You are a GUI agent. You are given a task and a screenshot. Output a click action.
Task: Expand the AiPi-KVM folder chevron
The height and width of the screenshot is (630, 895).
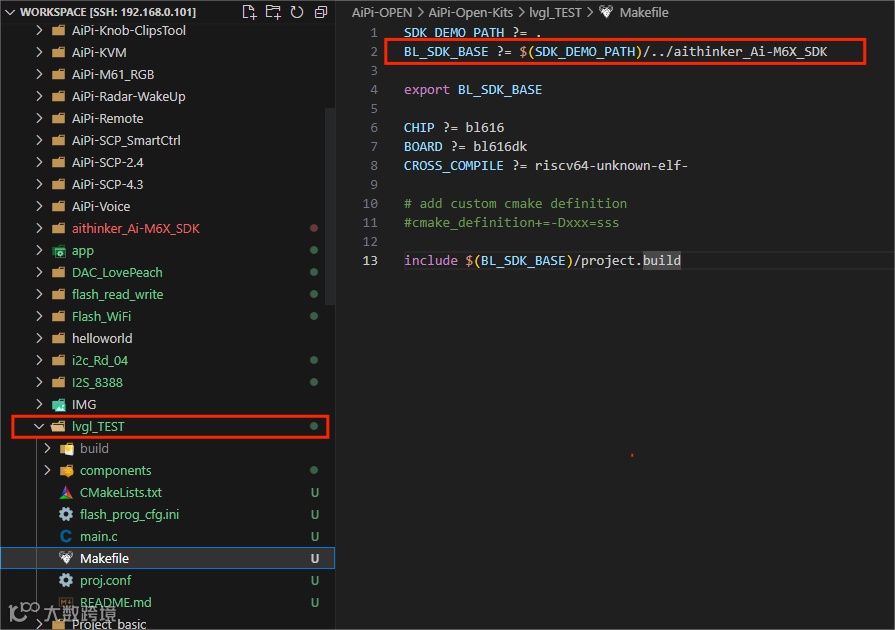pos(39,52)
